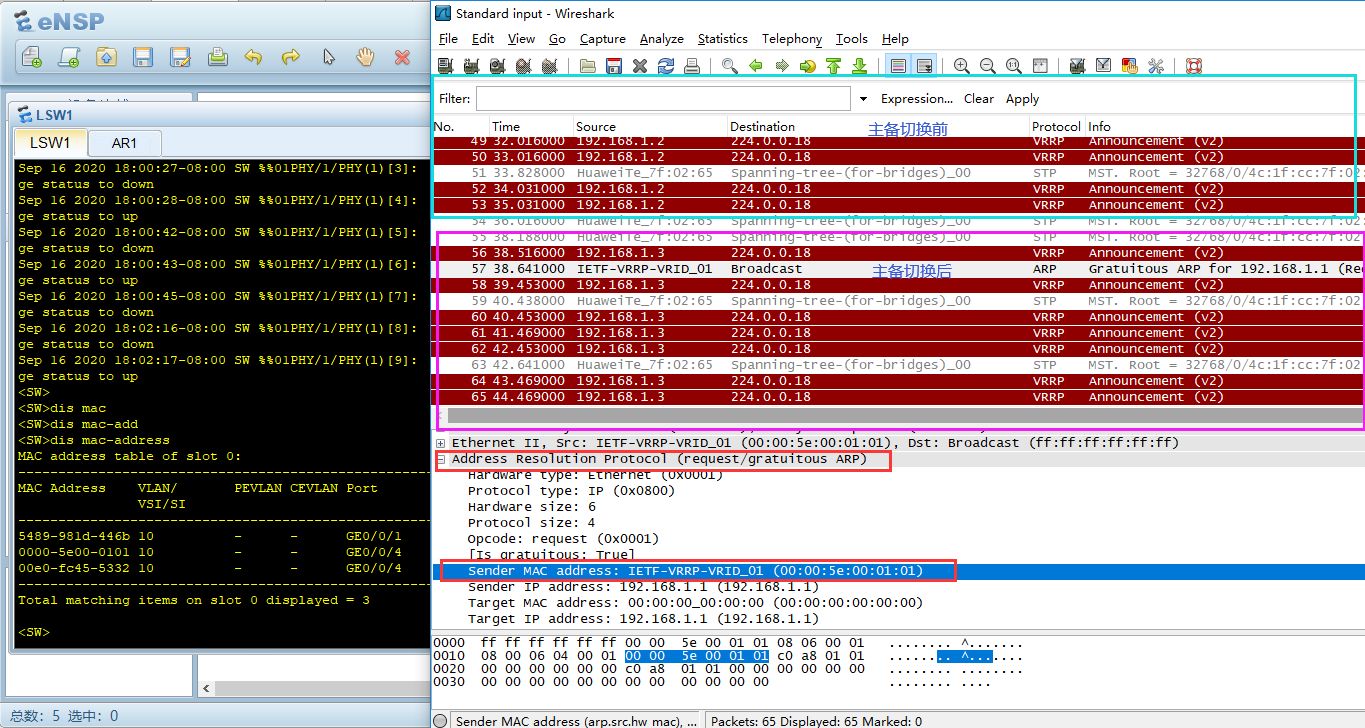Go back in Wireshark packet history
This screenshot has width=1365, height=728.
756,66
